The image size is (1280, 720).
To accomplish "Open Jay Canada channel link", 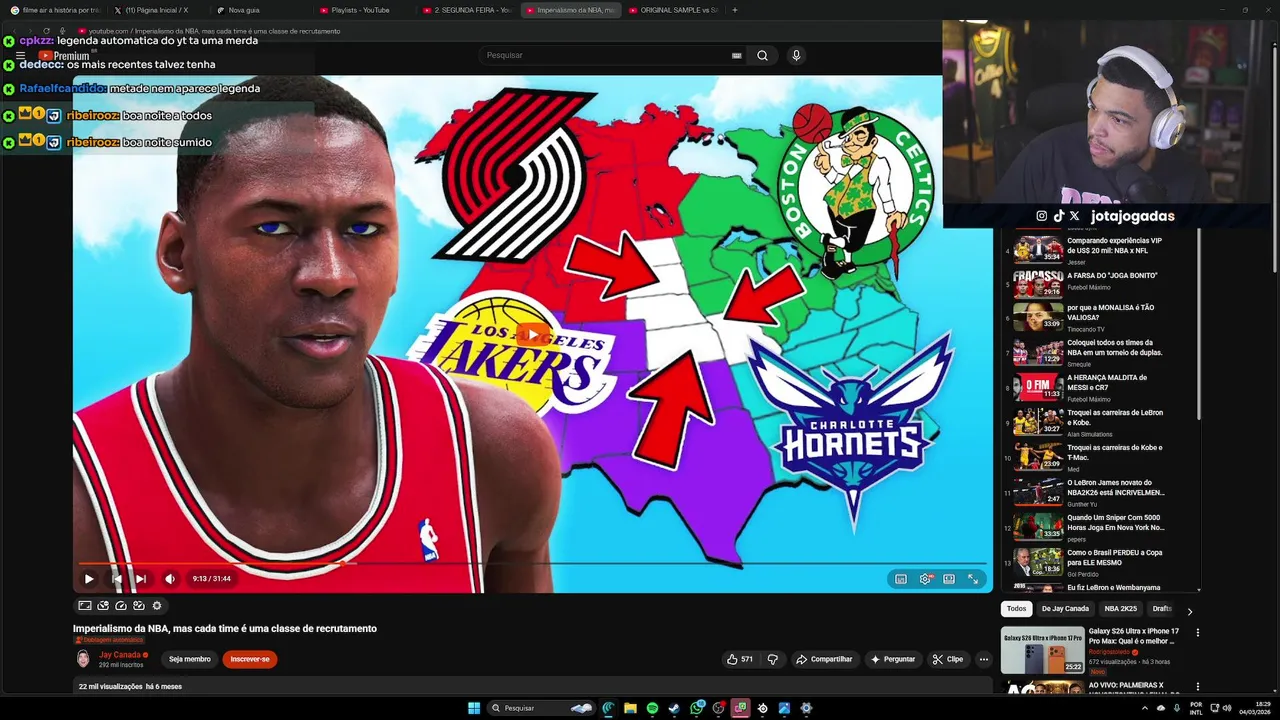I will [120, 655].
